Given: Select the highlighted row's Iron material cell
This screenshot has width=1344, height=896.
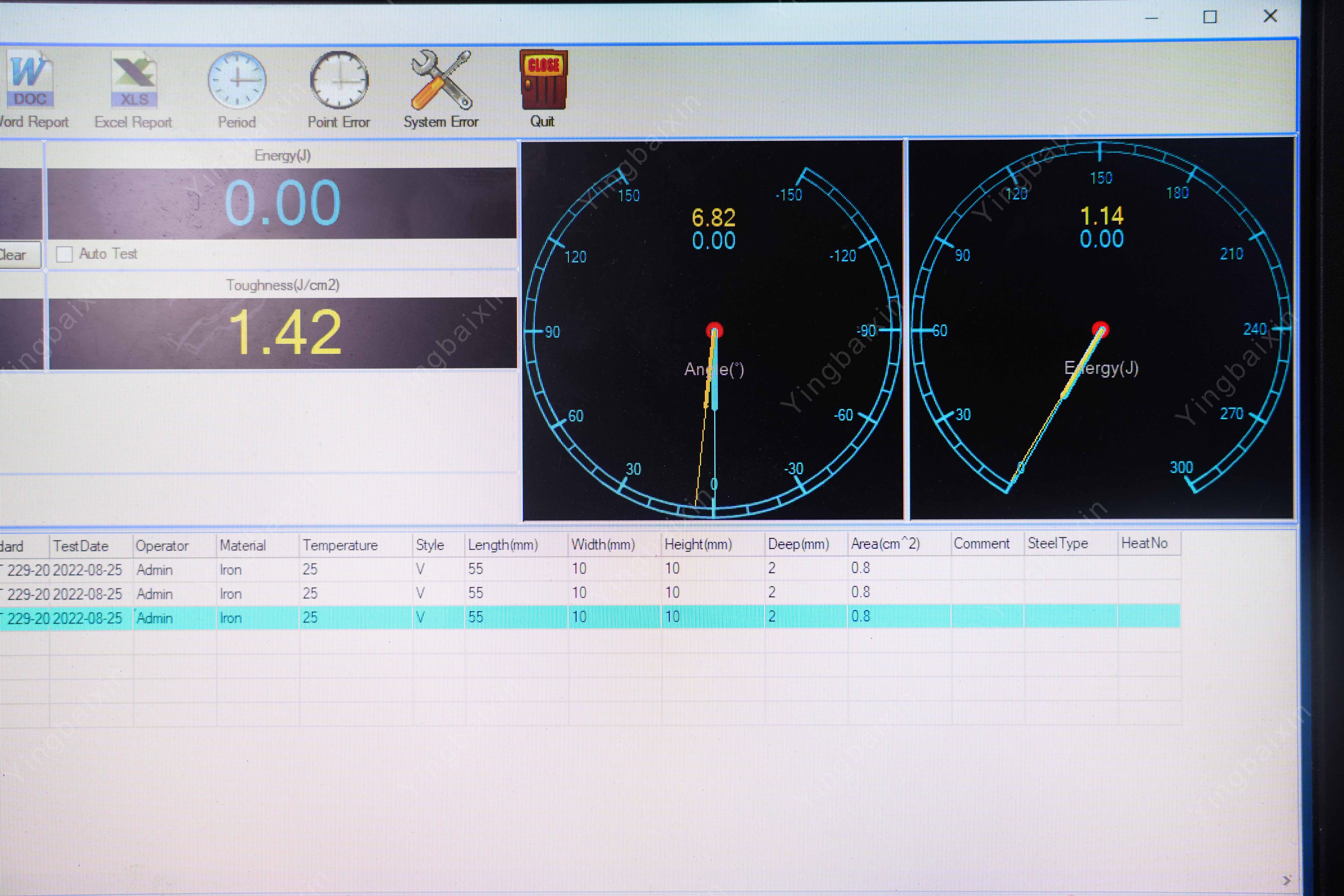Looking at the screenshot, I should [x=258, y=618].
